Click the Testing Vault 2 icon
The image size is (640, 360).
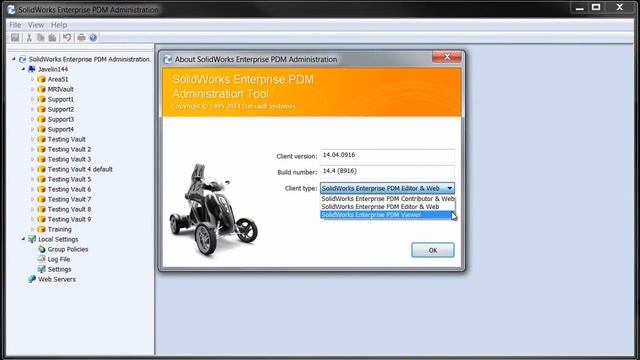coord(41,149)
